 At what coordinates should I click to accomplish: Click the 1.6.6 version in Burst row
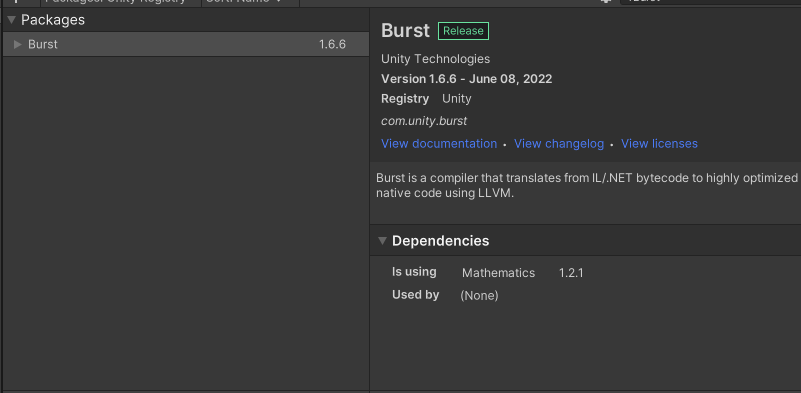[333, 44]
